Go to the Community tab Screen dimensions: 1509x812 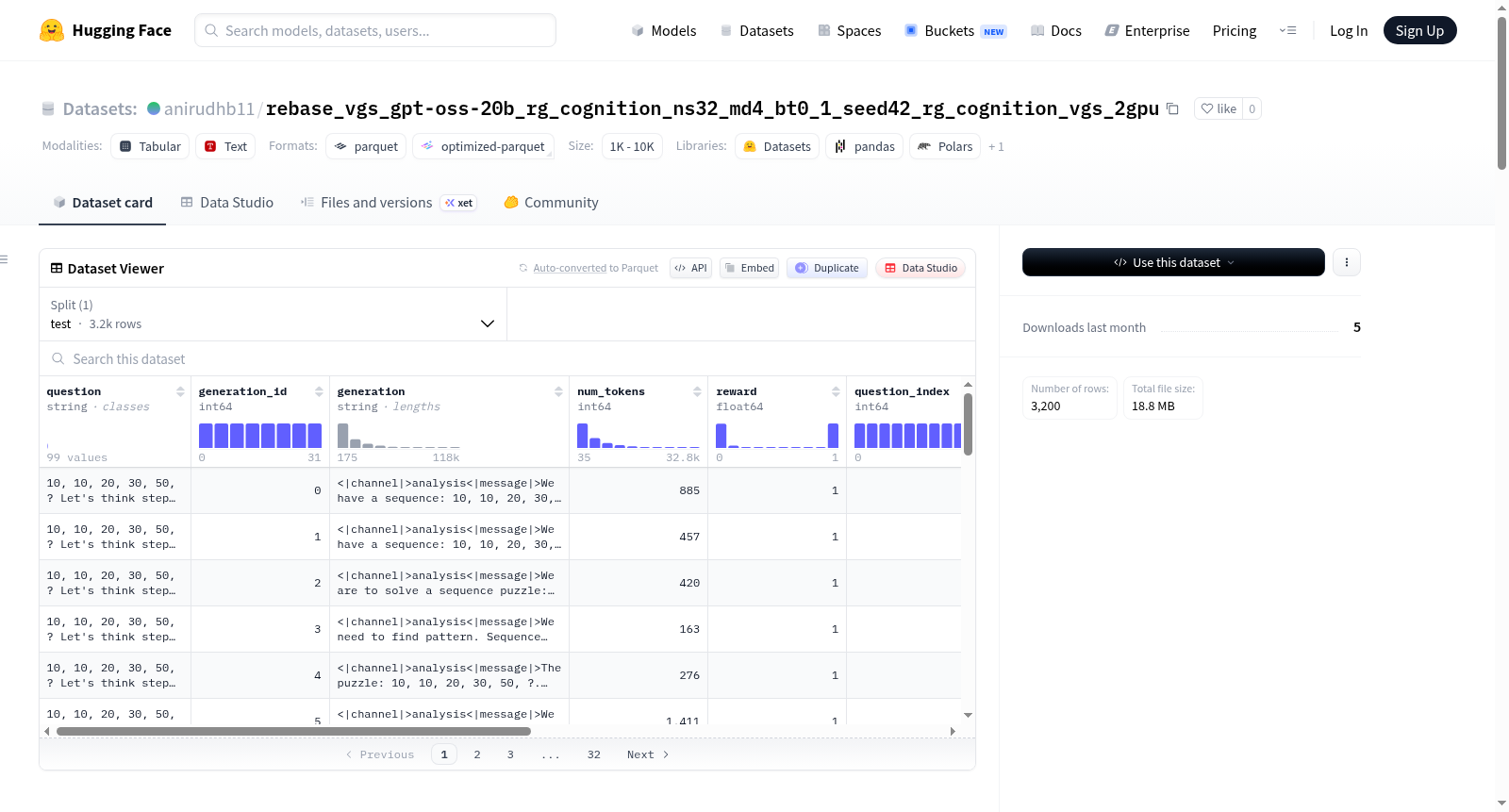[x=552, y=203]
